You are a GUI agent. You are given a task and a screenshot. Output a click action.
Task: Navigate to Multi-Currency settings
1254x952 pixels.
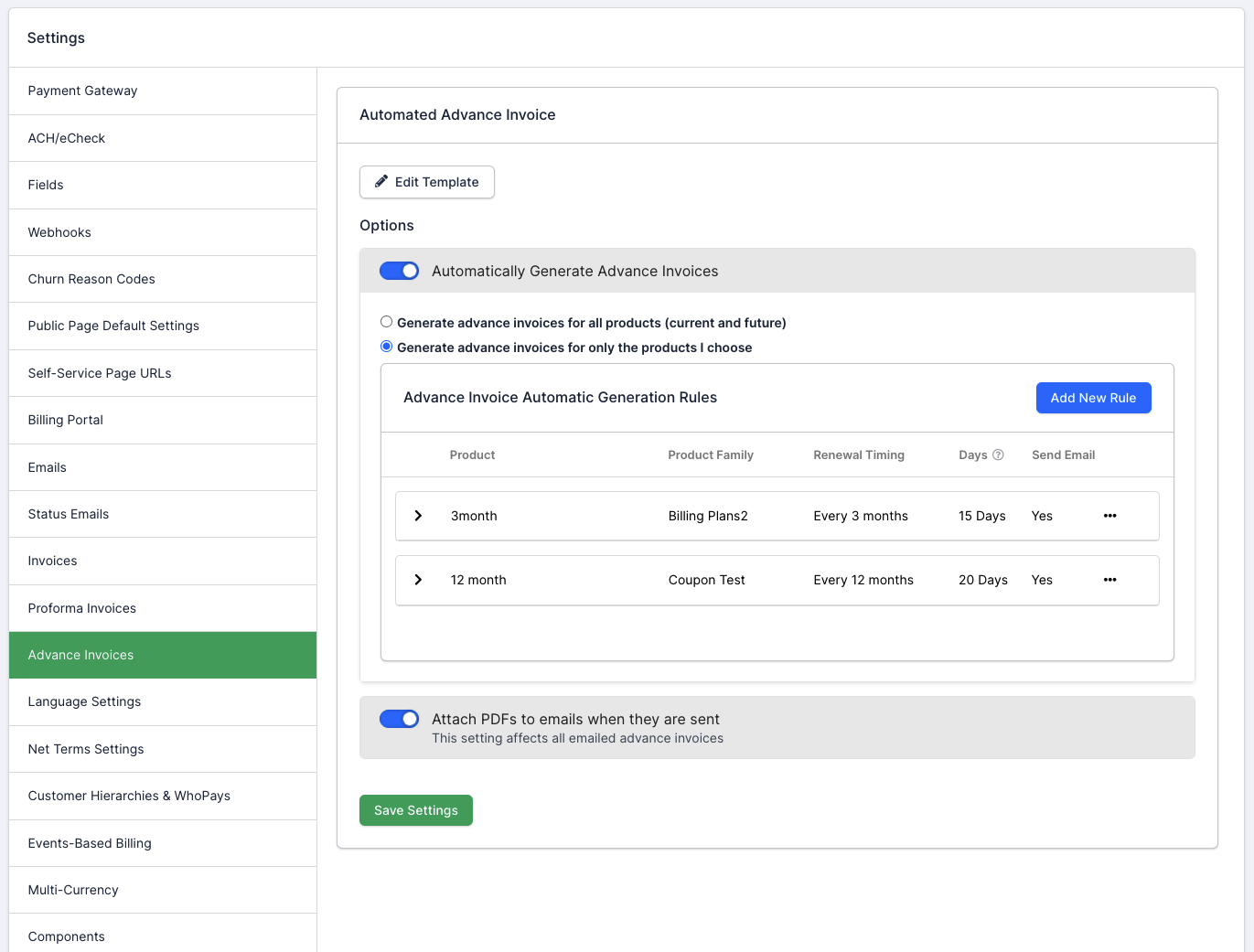click(73, 890)
